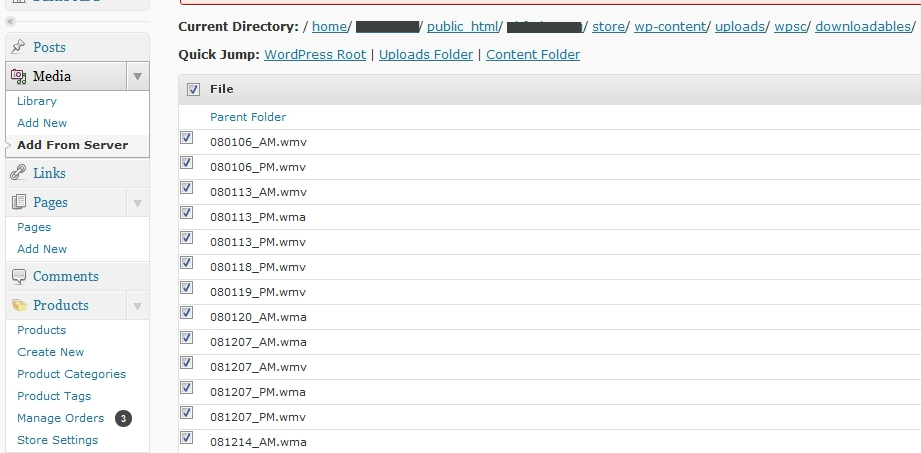The image size is (921, 453).
Task: Click file name 080113_PM.wma
Action: (258, 217)
